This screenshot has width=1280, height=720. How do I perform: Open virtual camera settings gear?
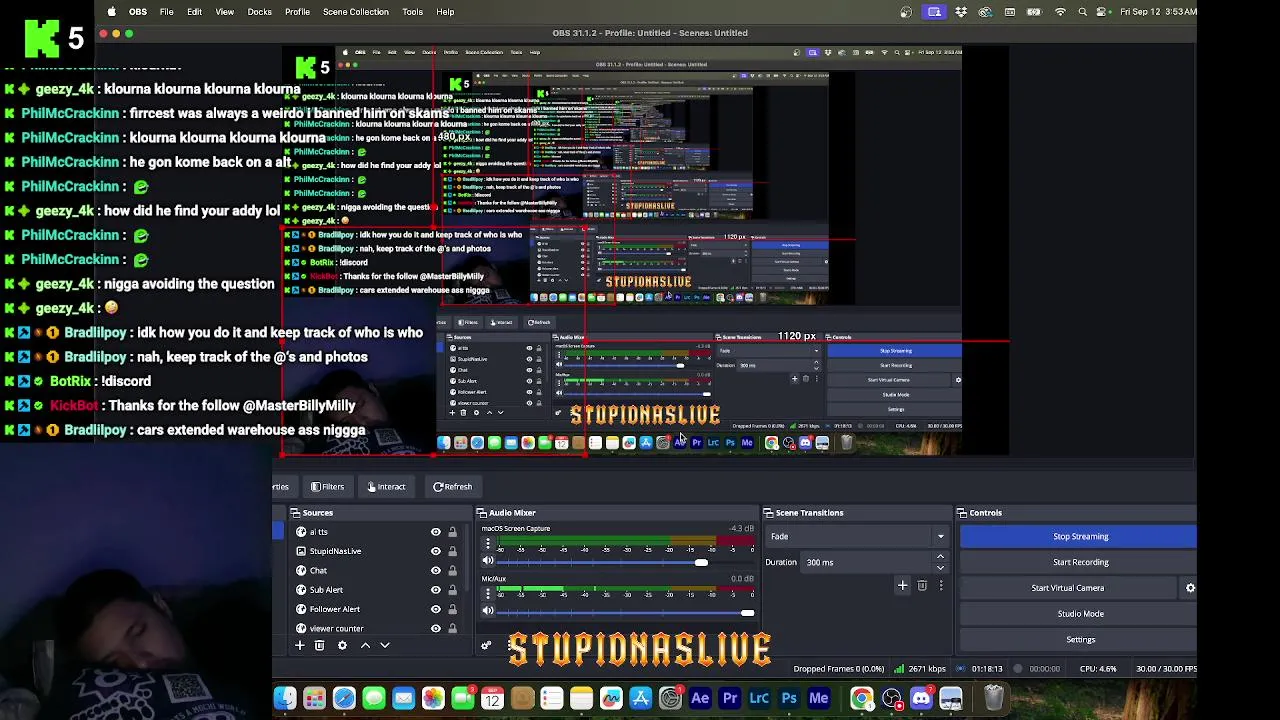tap(1190, 588)
